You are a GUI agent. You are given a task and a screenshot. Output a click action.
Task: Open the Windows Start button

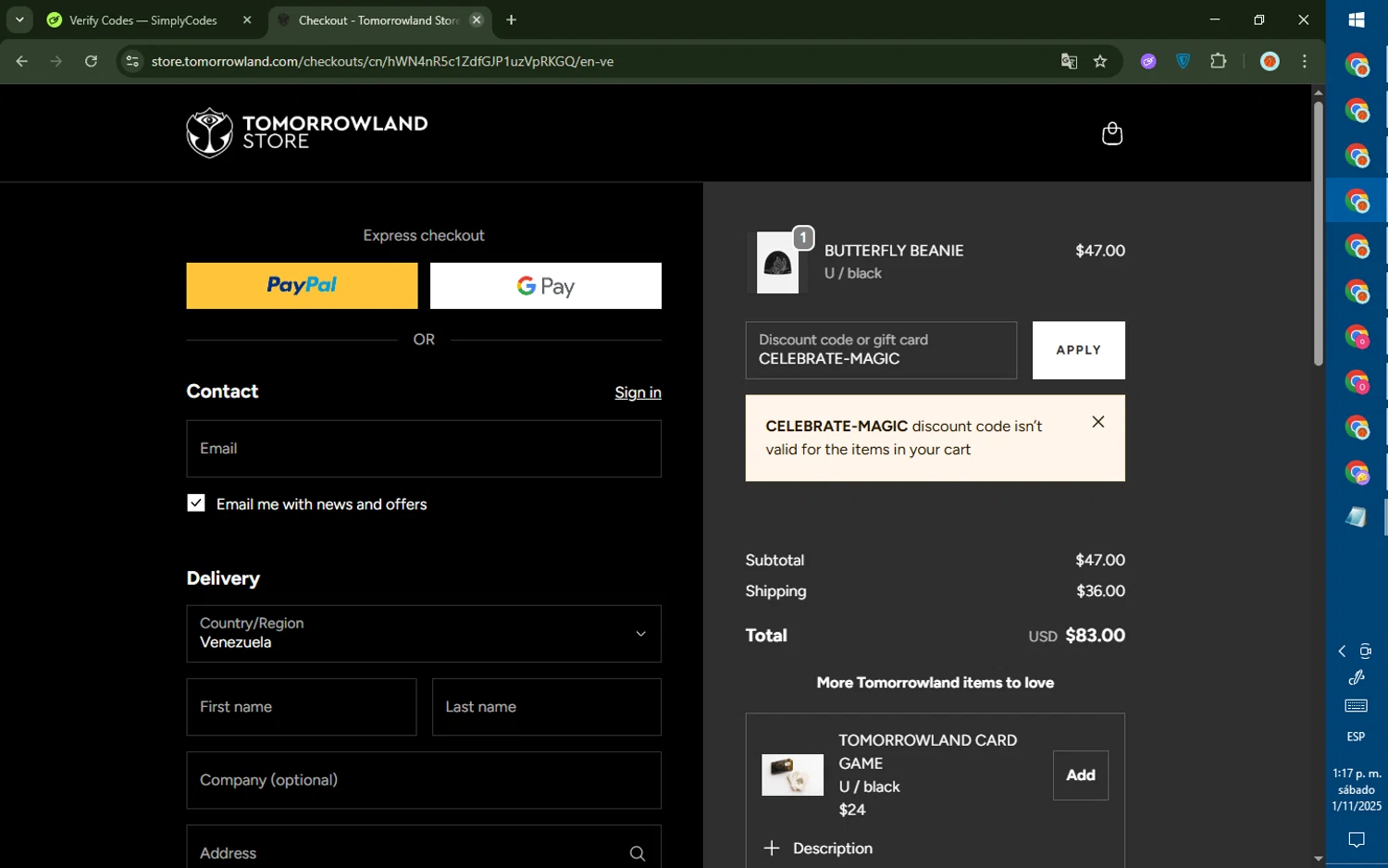tap(1357, 19)
